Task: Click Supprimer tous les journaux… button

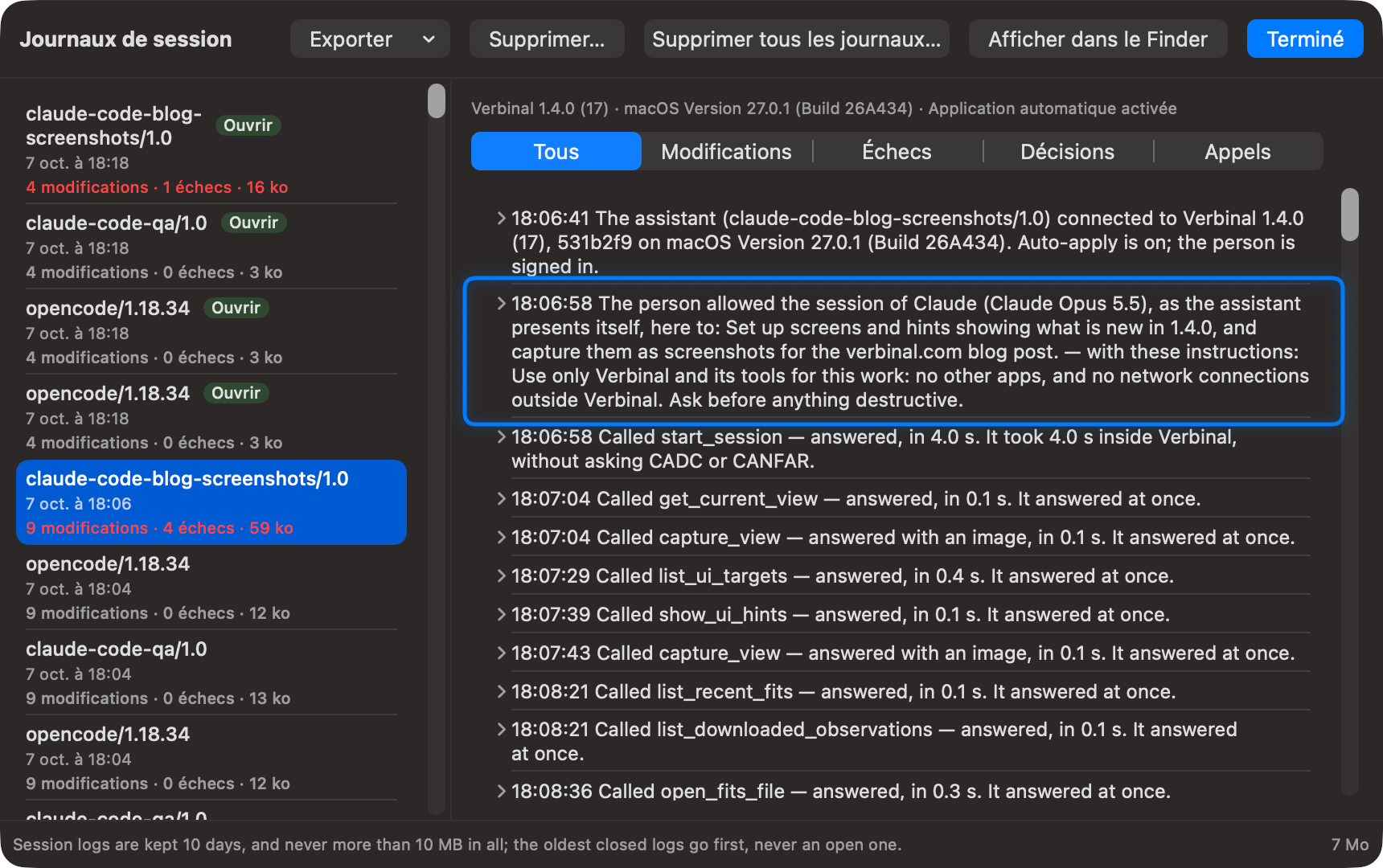Action: pyautogui.click(x=796, y=39)
